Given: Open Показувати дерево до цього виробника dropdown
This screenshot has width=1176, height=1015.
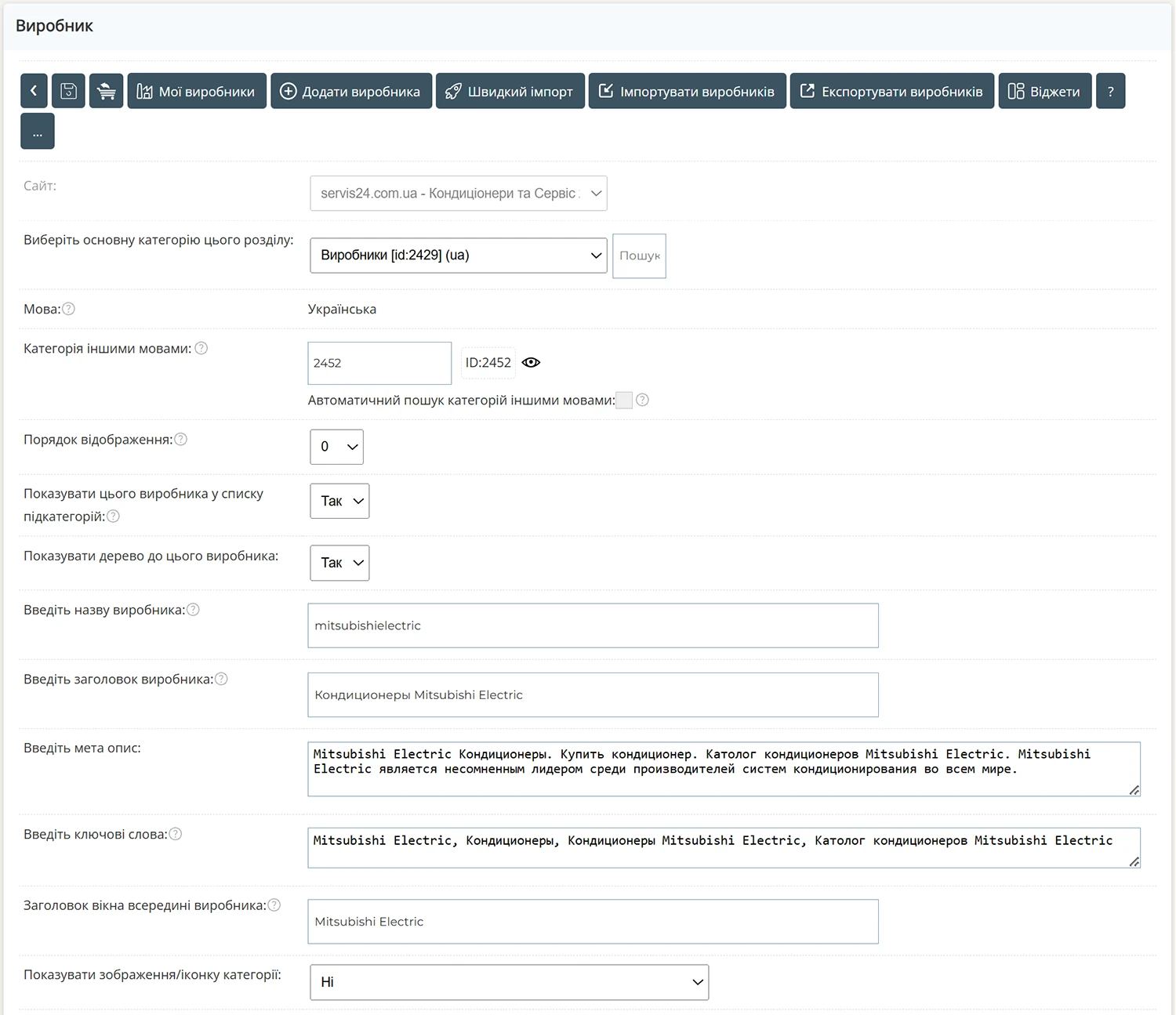Looking at the screenshot, I should (339, 563).
